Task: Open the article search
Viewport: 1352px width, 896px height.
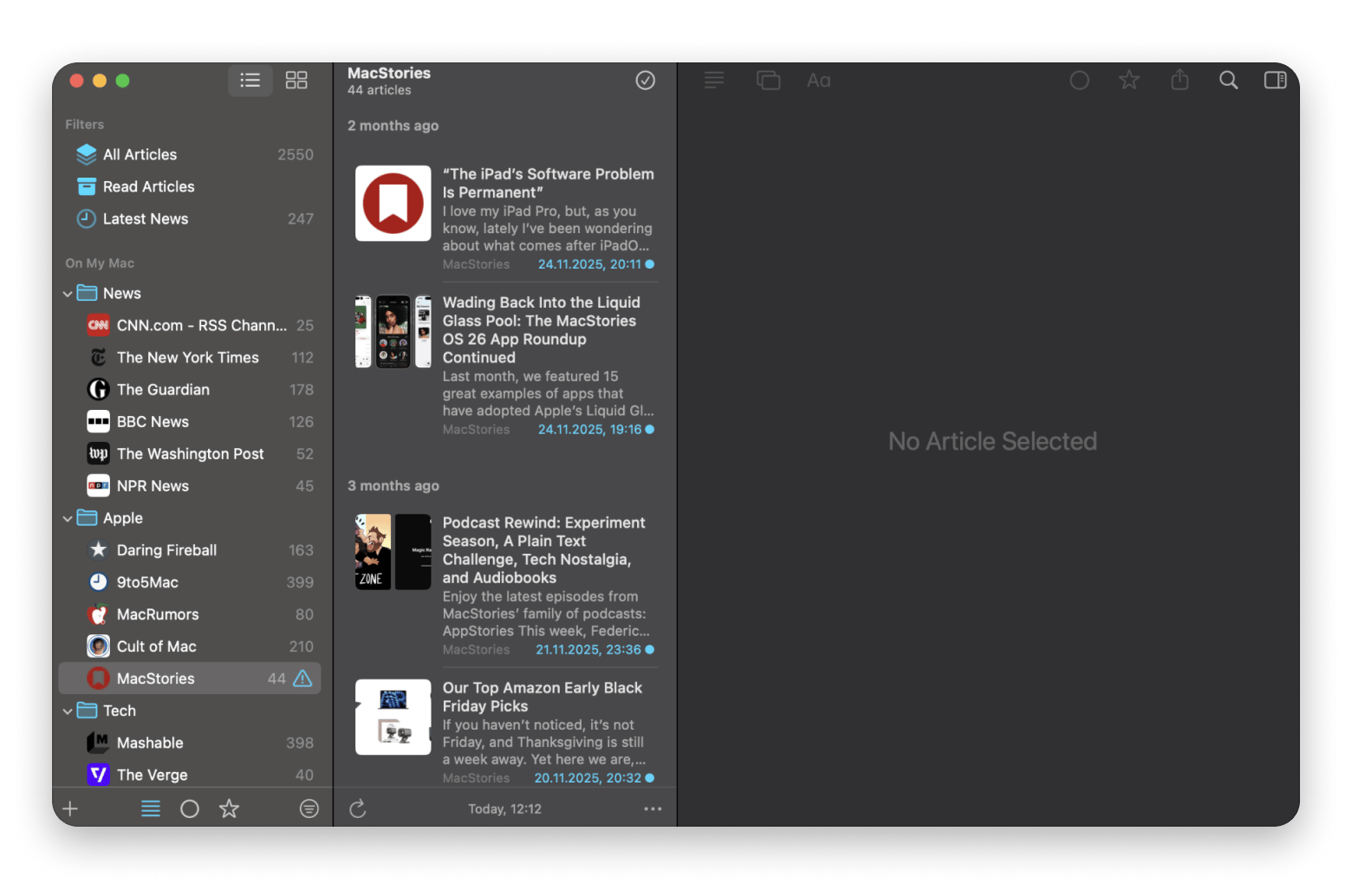Action: pyautogui.click(x=1228, y=80)
